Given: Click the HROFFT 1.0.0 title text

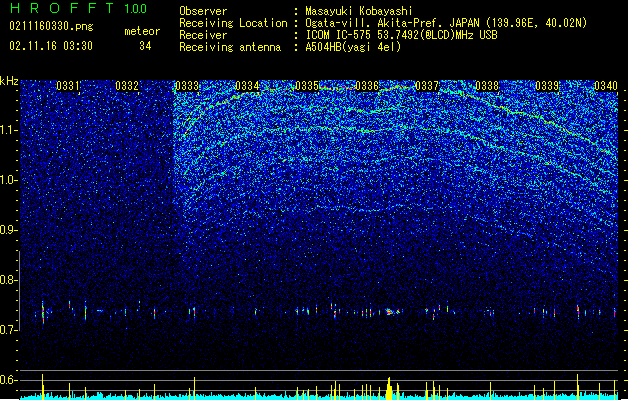Looking at the screenshot, I should point(78,8).
